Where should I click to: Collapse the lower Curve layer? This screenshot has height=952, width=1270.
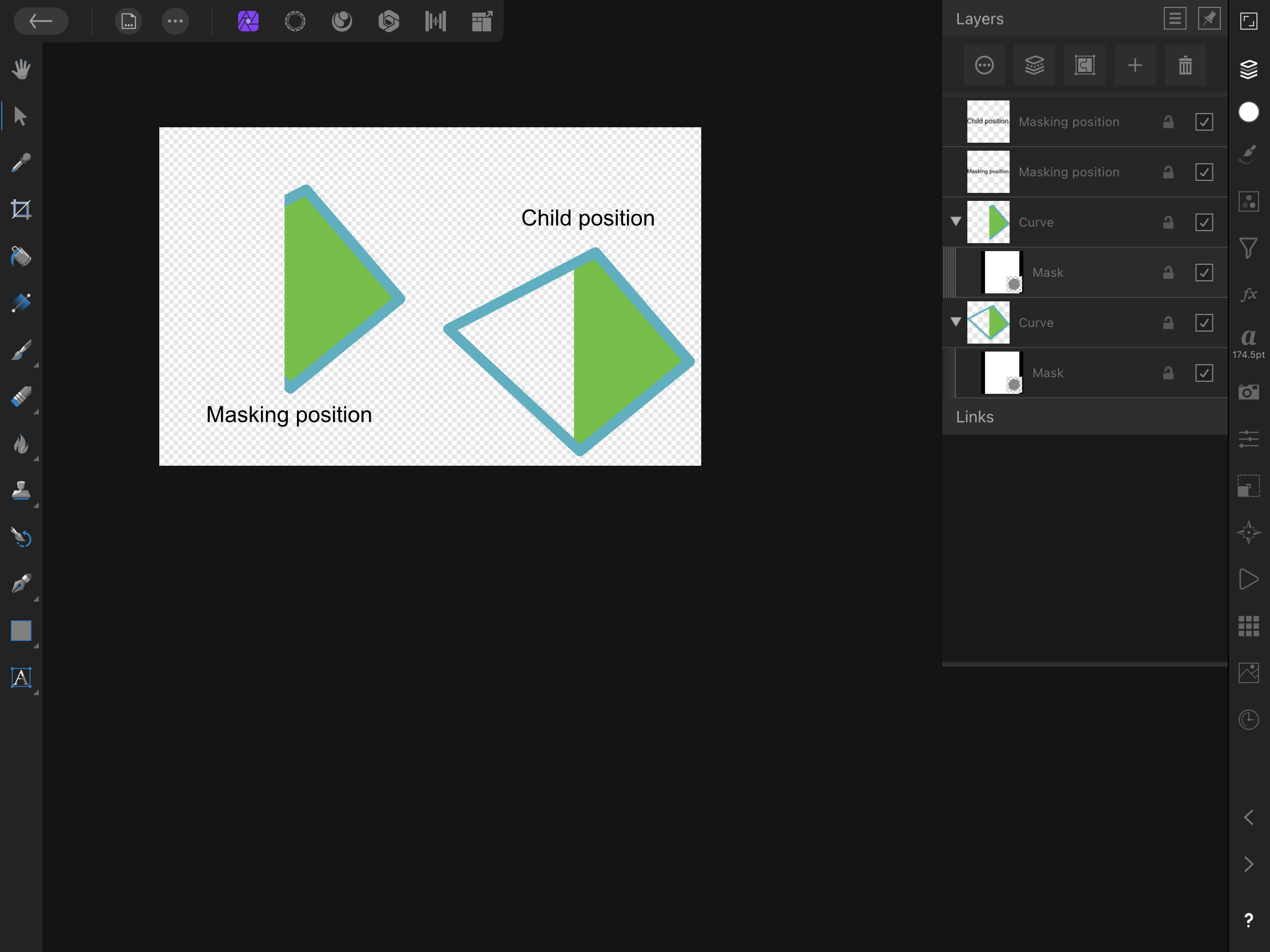955,322
